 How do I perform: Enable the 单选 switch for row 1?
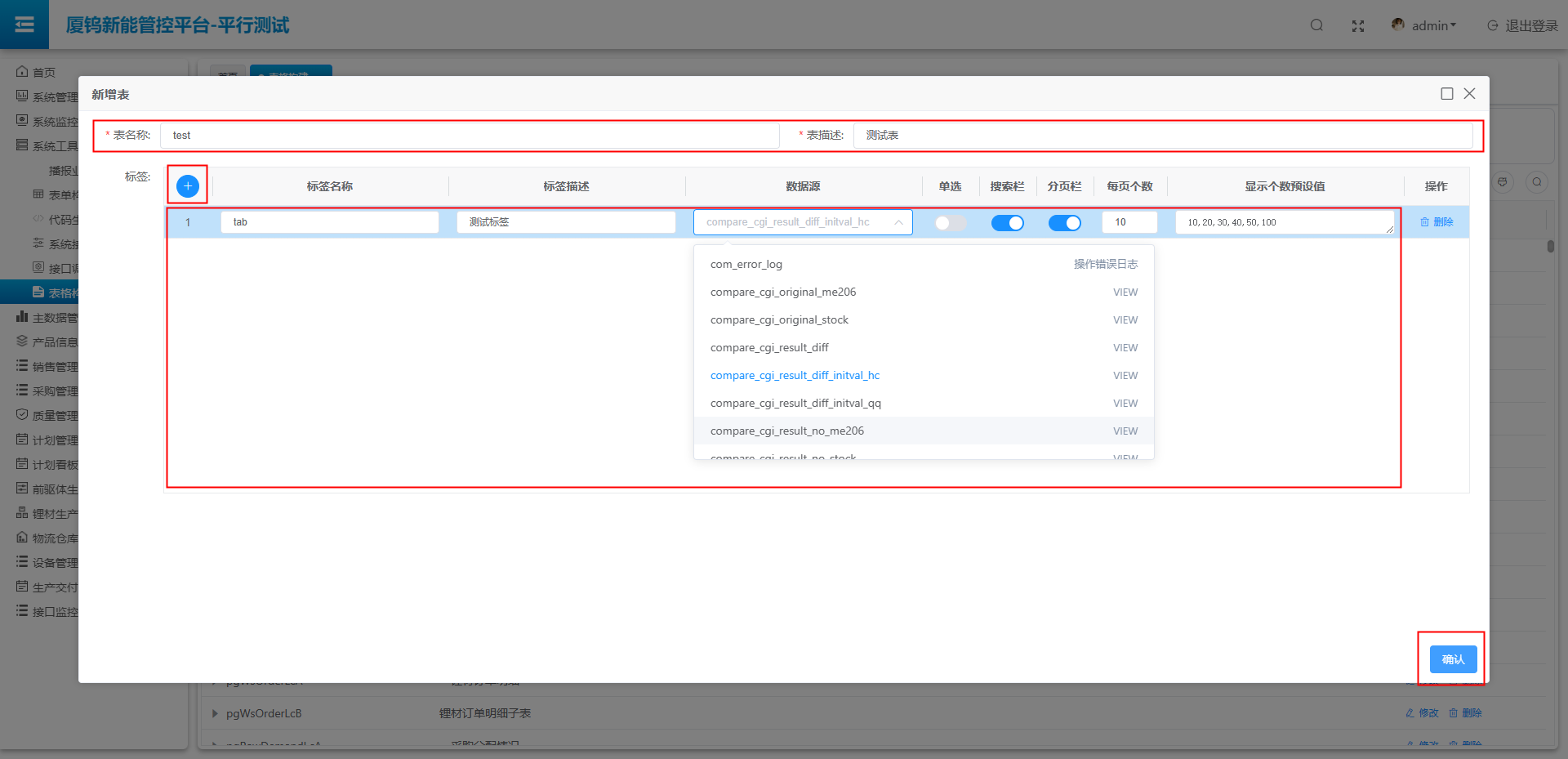(x=950, y=223)
